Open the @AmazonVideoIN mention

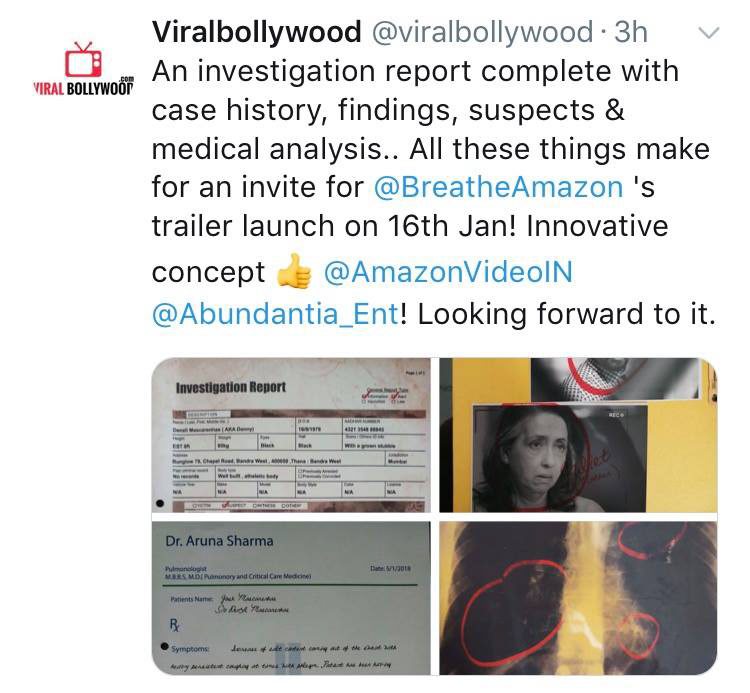448,272
